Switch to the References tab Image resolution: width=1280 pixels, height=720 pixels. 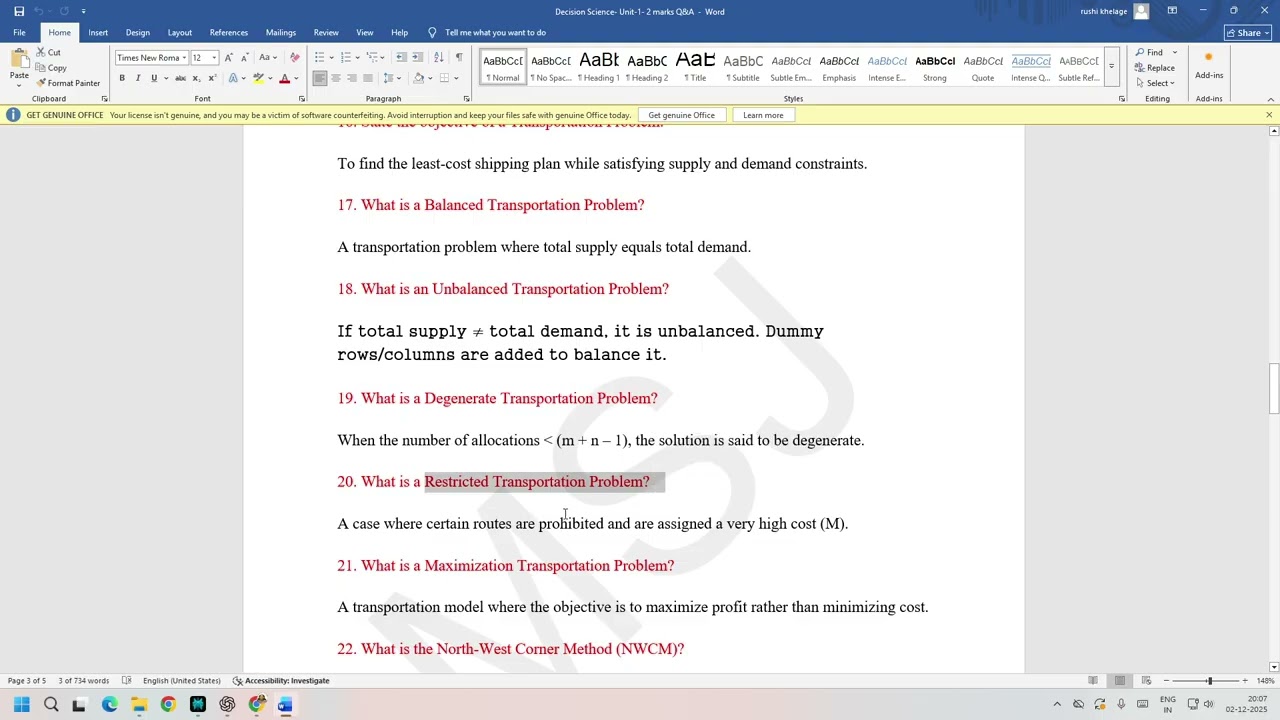point(229,32)
